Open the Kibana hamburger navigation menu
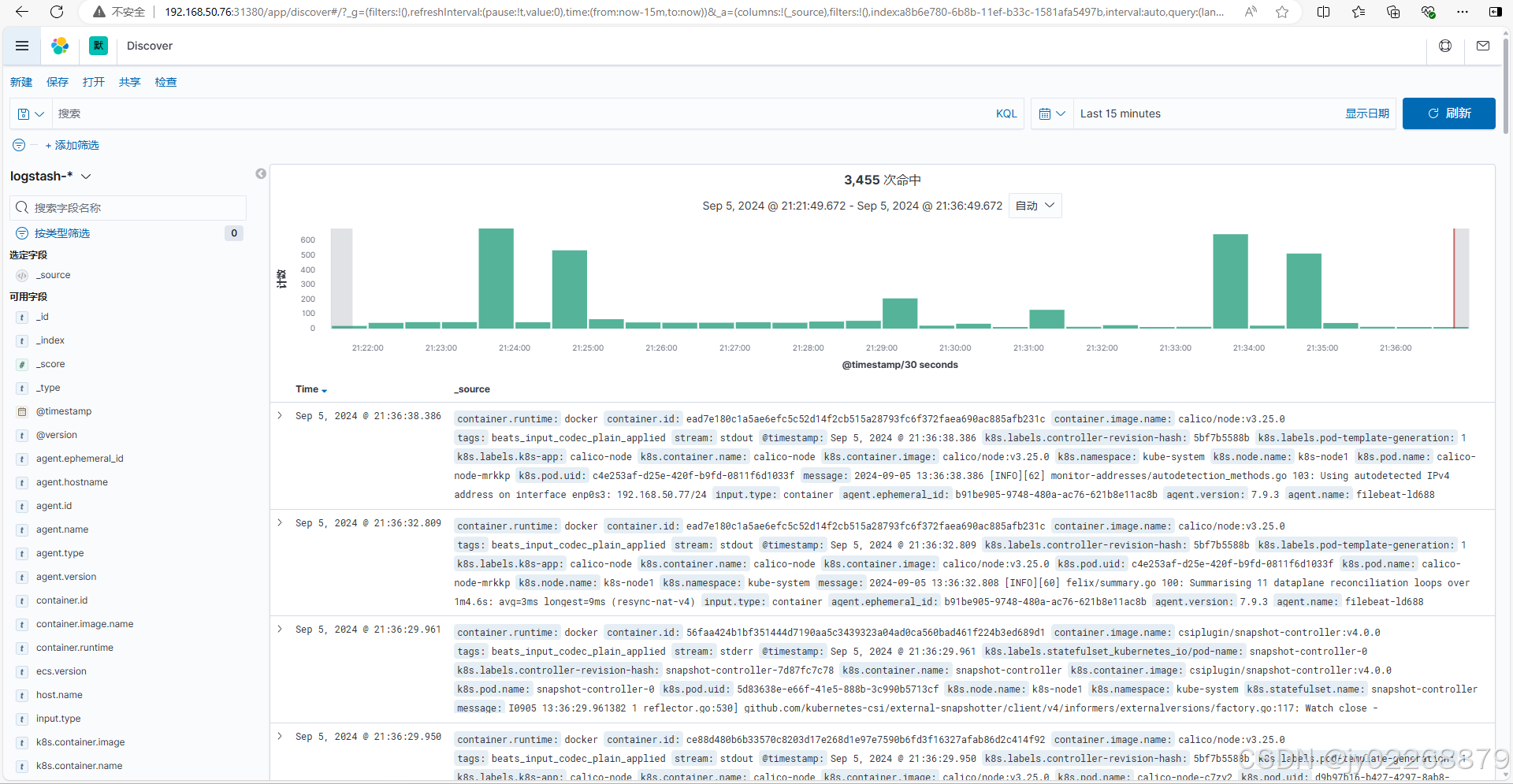This screenshot has height=784, width=1513. tap(22, 46)
